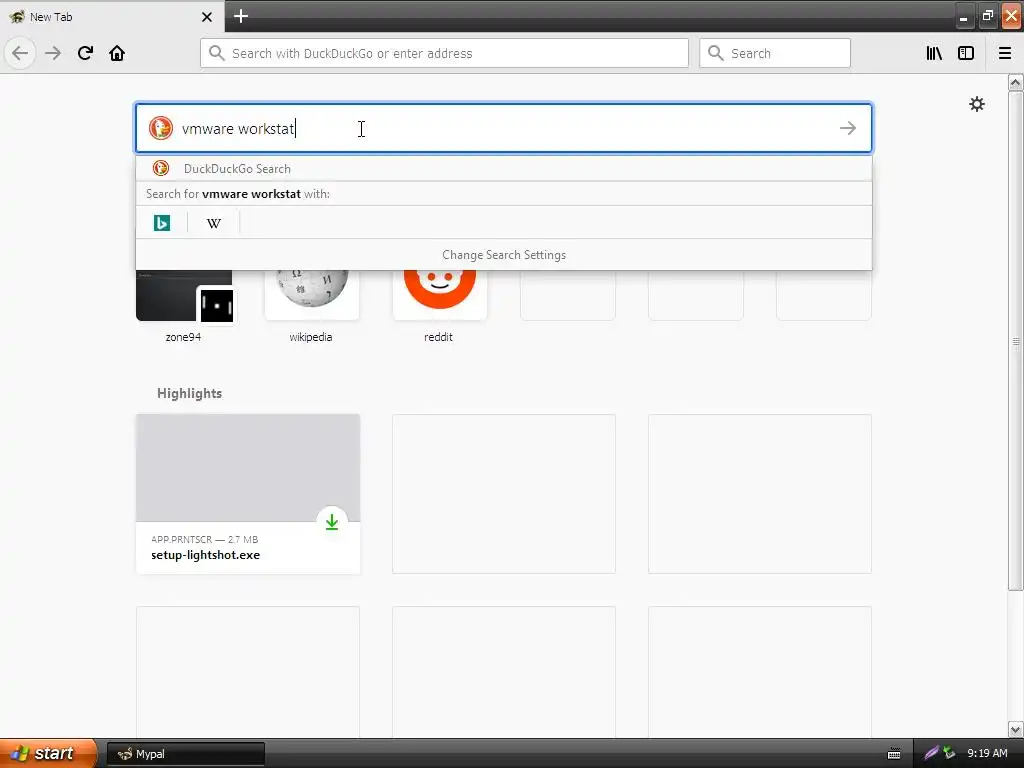Open the Library icon in toolbar

(x=934, y=54)
